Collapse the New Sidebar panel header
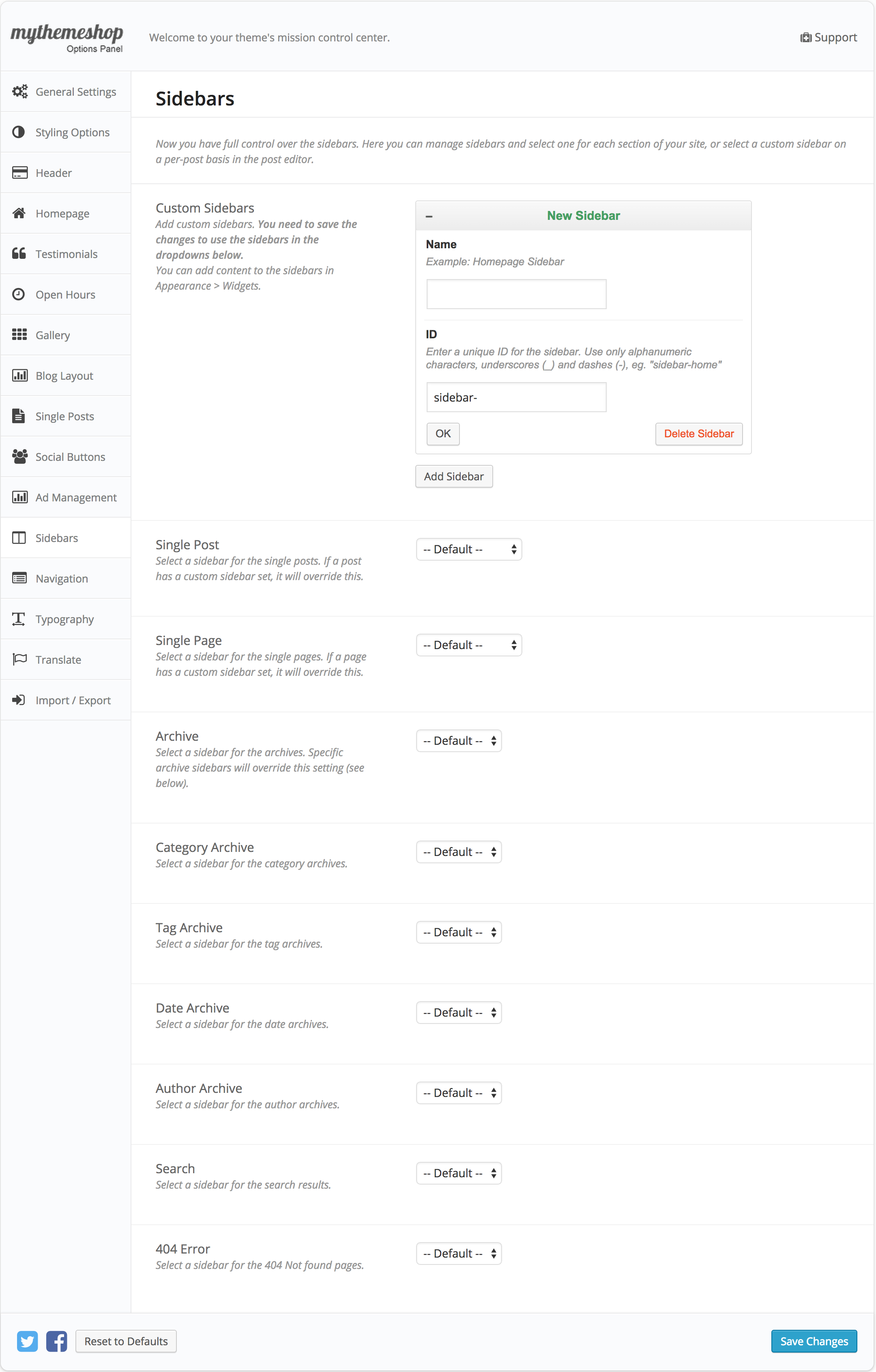Screen dimensions: 876x1372 pos(429,216)
